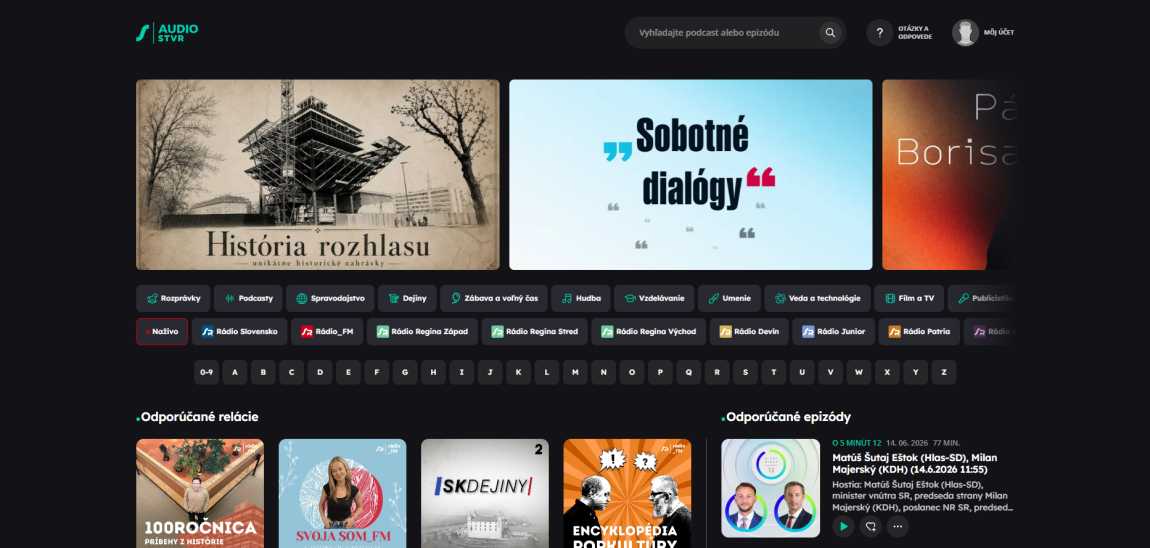Filter shows by letter A

235,372
